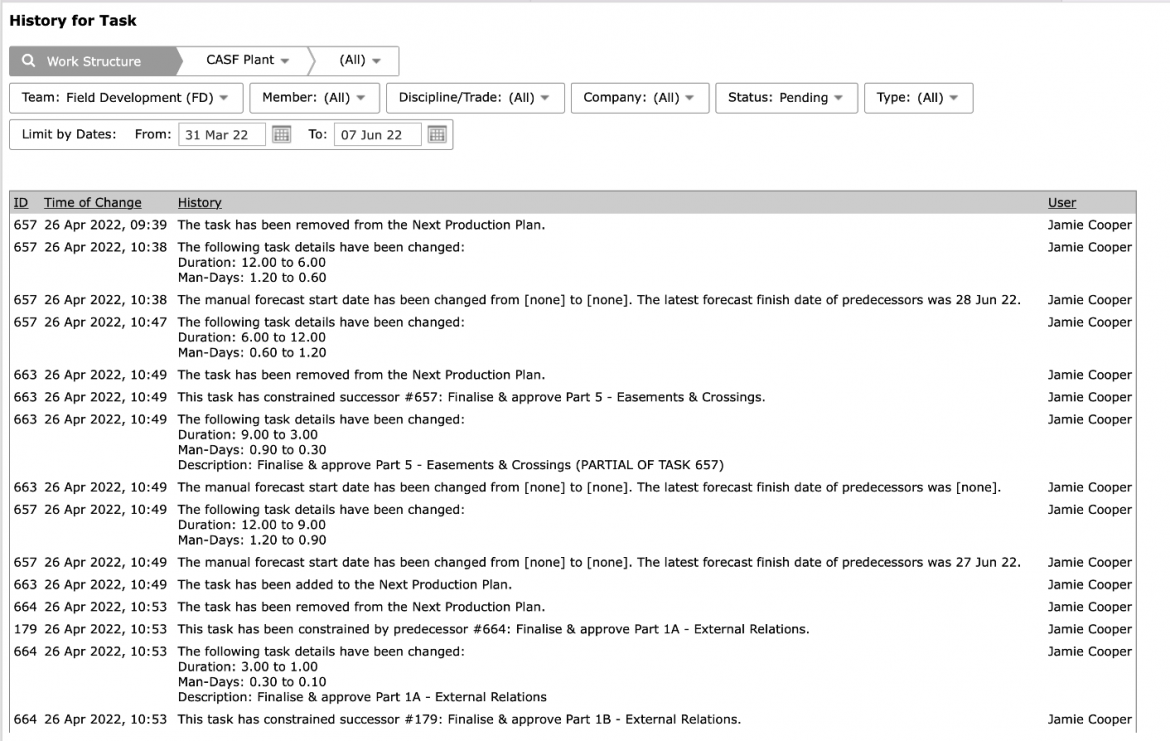Image resolution: width=1170 pixels, height=741 pixels.
Task: Change the Status: Pending filter
Action: pos(786,98)
